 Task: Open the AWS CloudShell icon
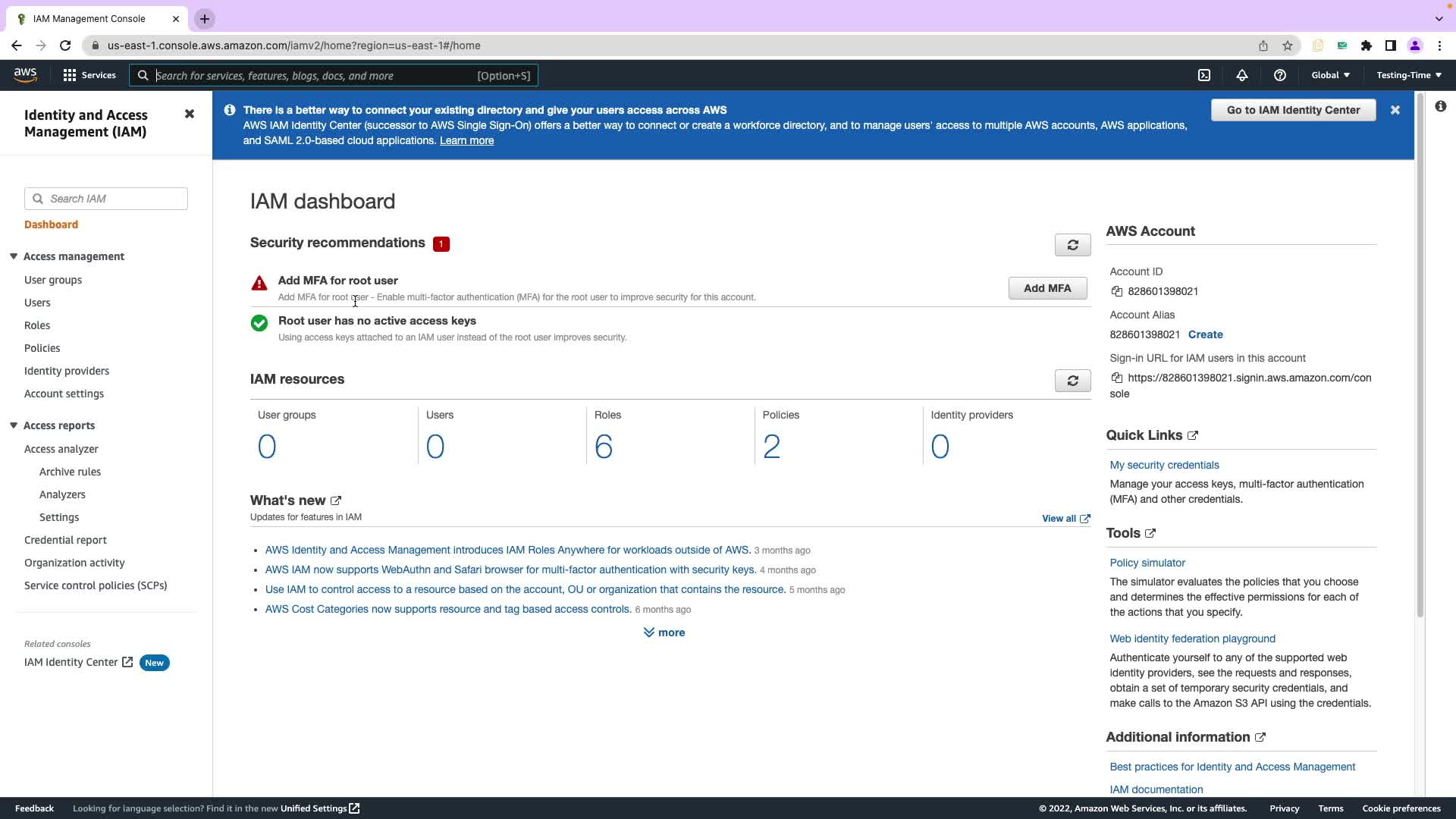(x=1204, y=75)
